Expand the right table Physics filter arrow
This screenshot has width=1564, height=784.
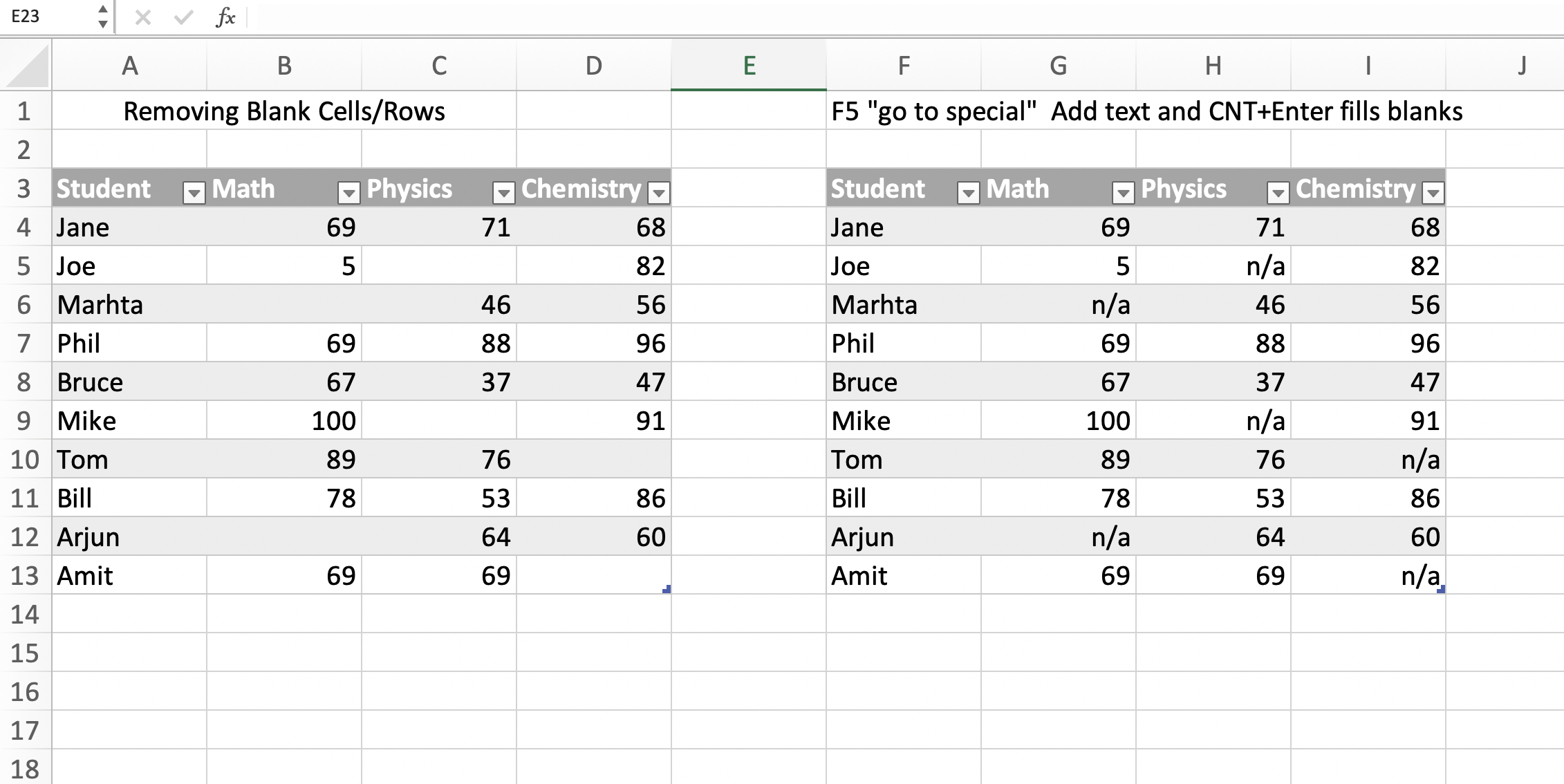(1278, 192)
